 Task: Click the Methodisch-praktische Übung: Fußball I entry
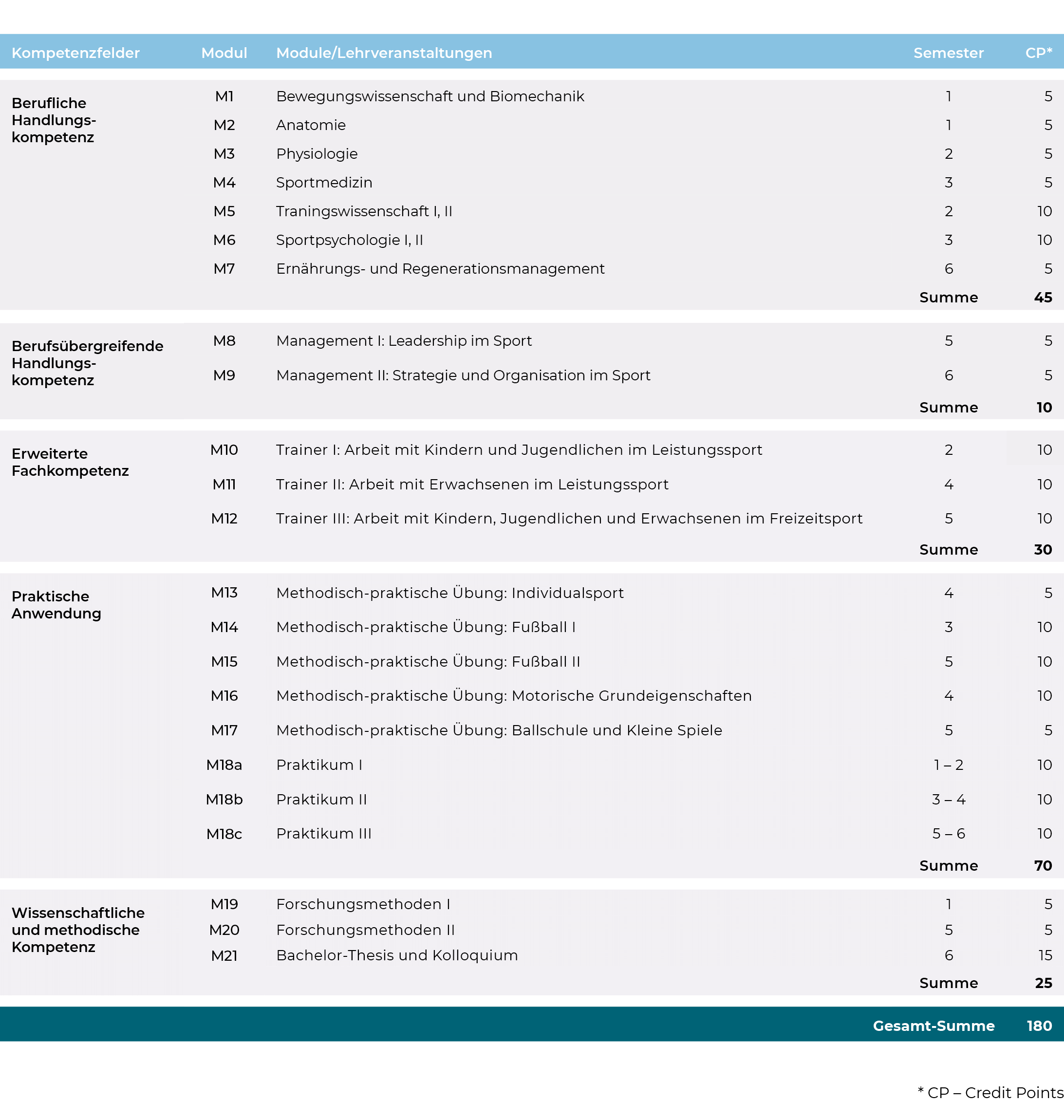[426, 627]
